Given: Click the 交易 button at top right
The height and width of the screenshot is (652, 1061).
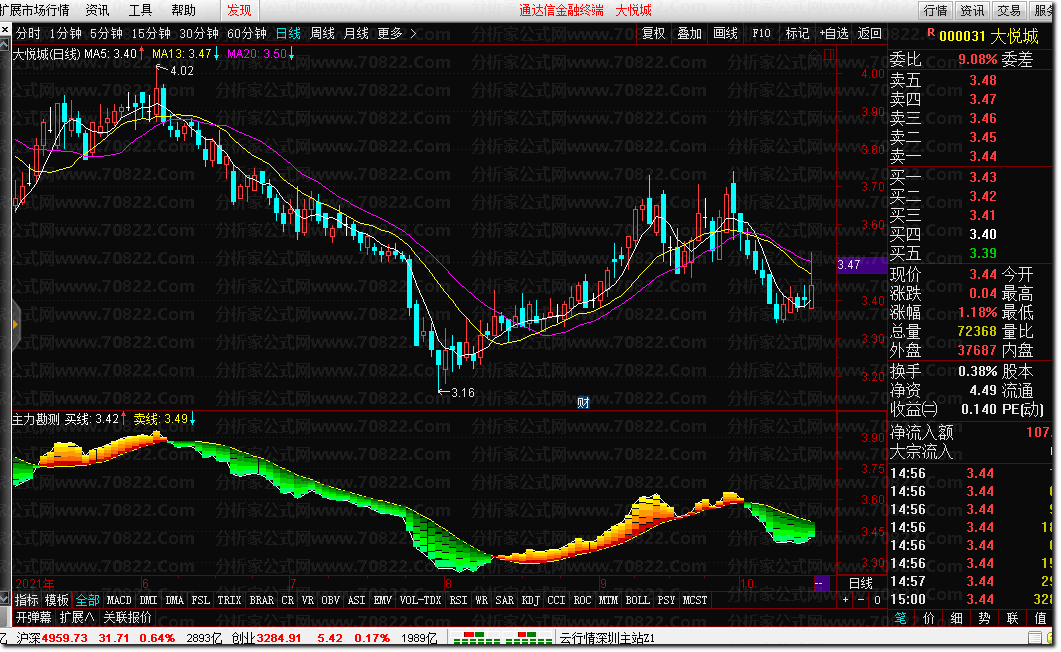Looking at the screenshot, I should click(x=1008, y=10).
